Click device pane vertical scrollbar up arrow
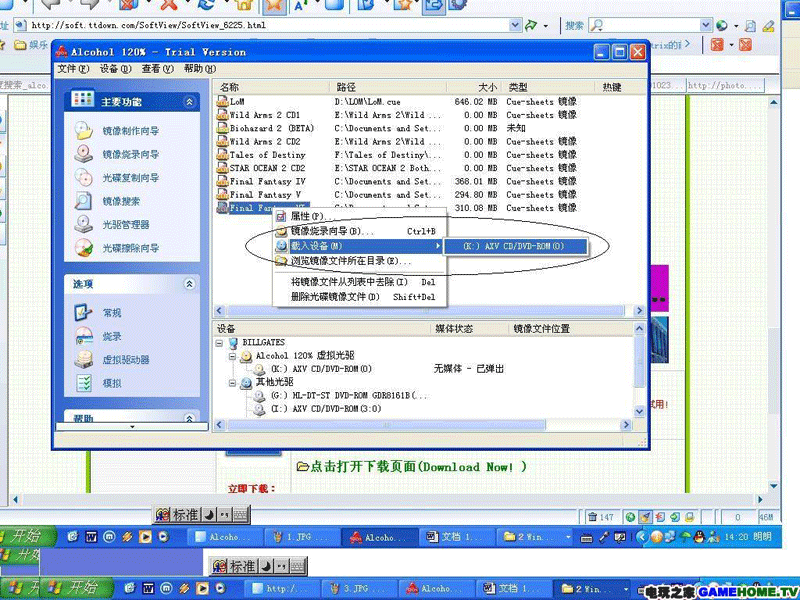The height and width of the screenshot is (600, 800). [639, 329]
